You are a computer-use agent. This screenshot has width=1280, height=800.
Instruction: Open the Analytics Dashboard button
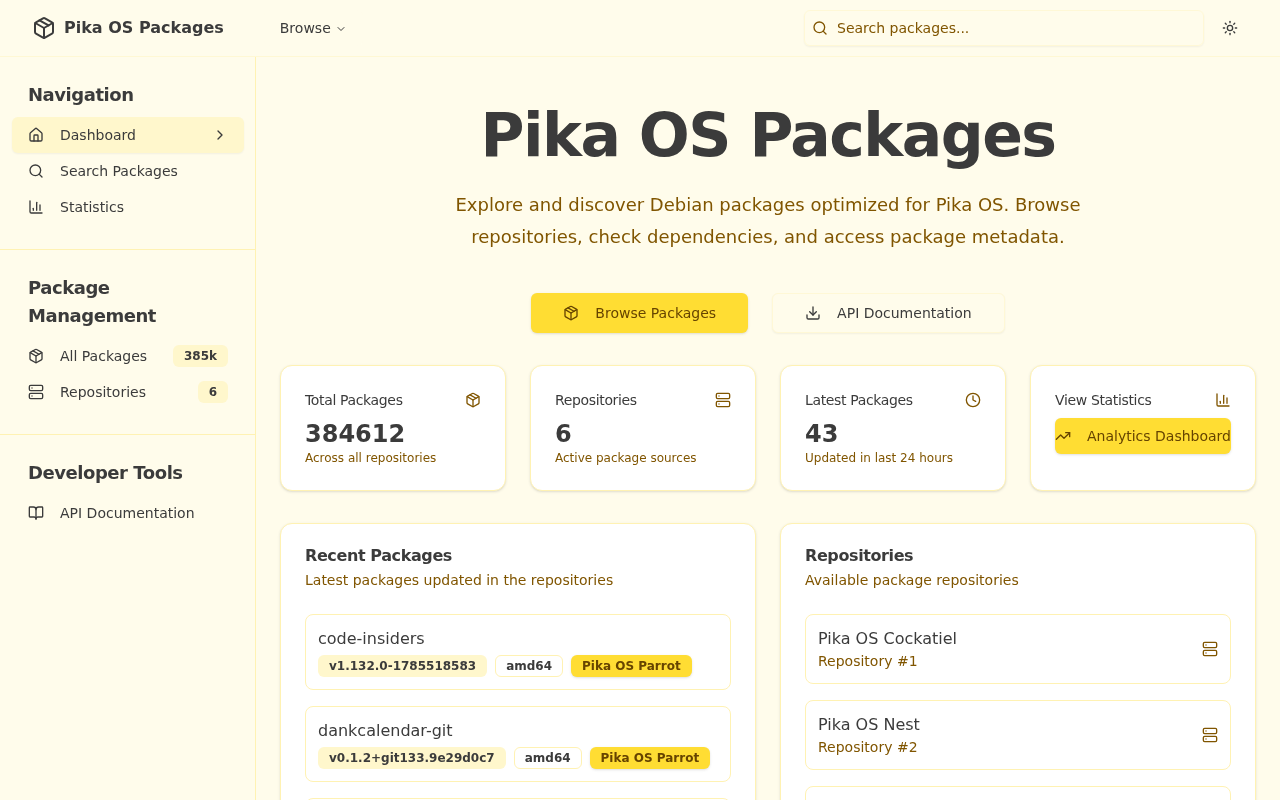(1143, 436)
